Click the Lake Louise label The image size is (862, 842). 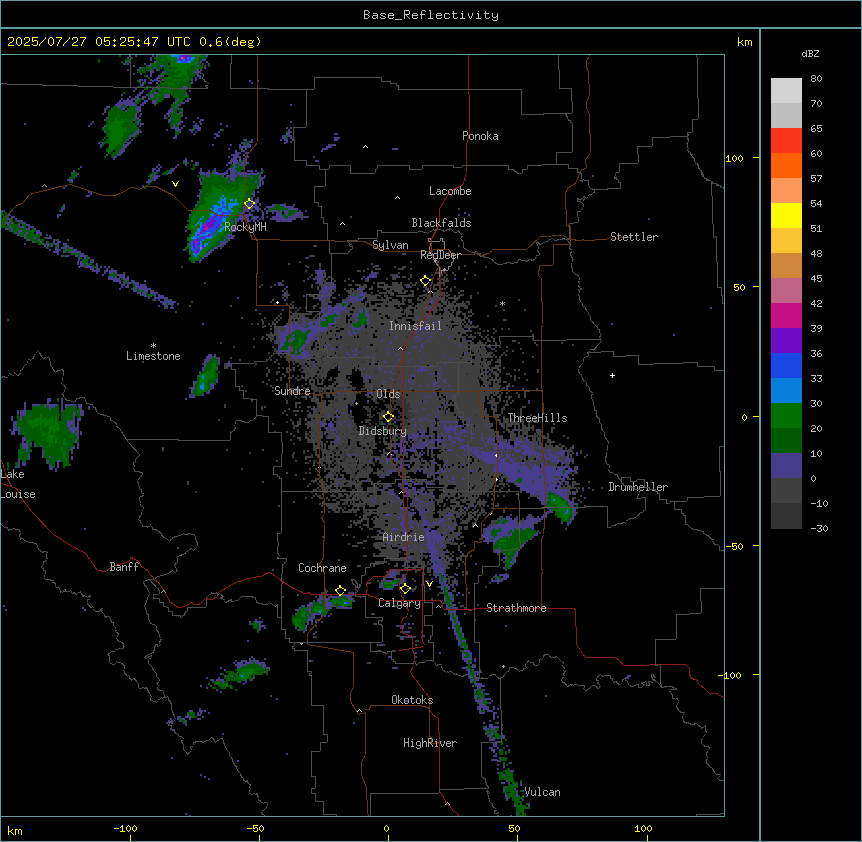tap(18, 484)
